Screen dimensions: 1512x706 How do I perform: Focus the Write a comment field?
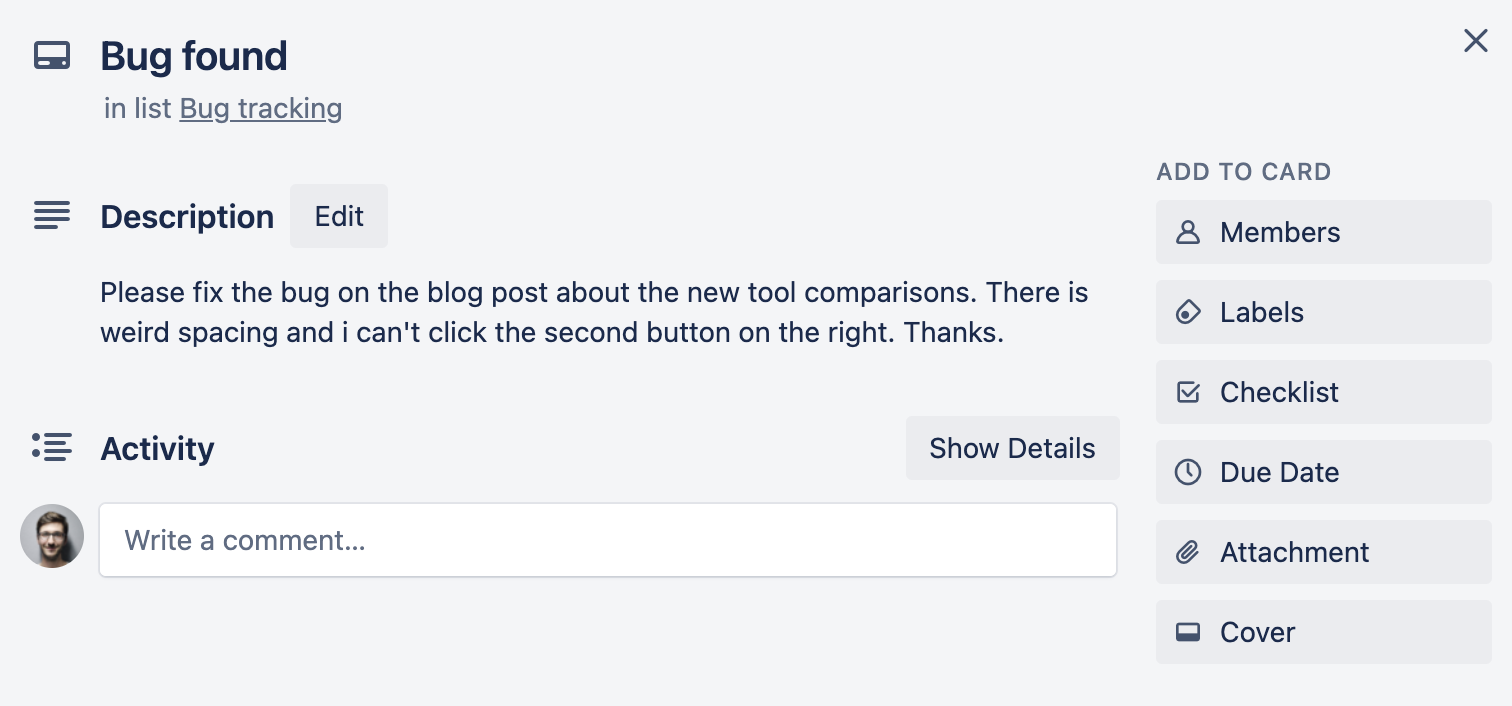coord(608,540)
